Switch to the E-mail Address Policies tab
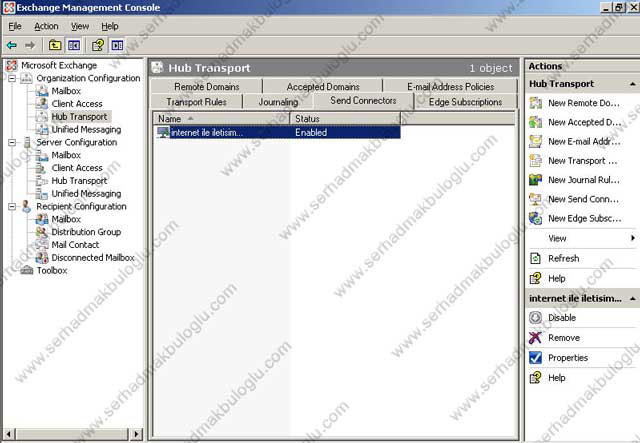Screen dimensions: 640x443 point(451,87)
